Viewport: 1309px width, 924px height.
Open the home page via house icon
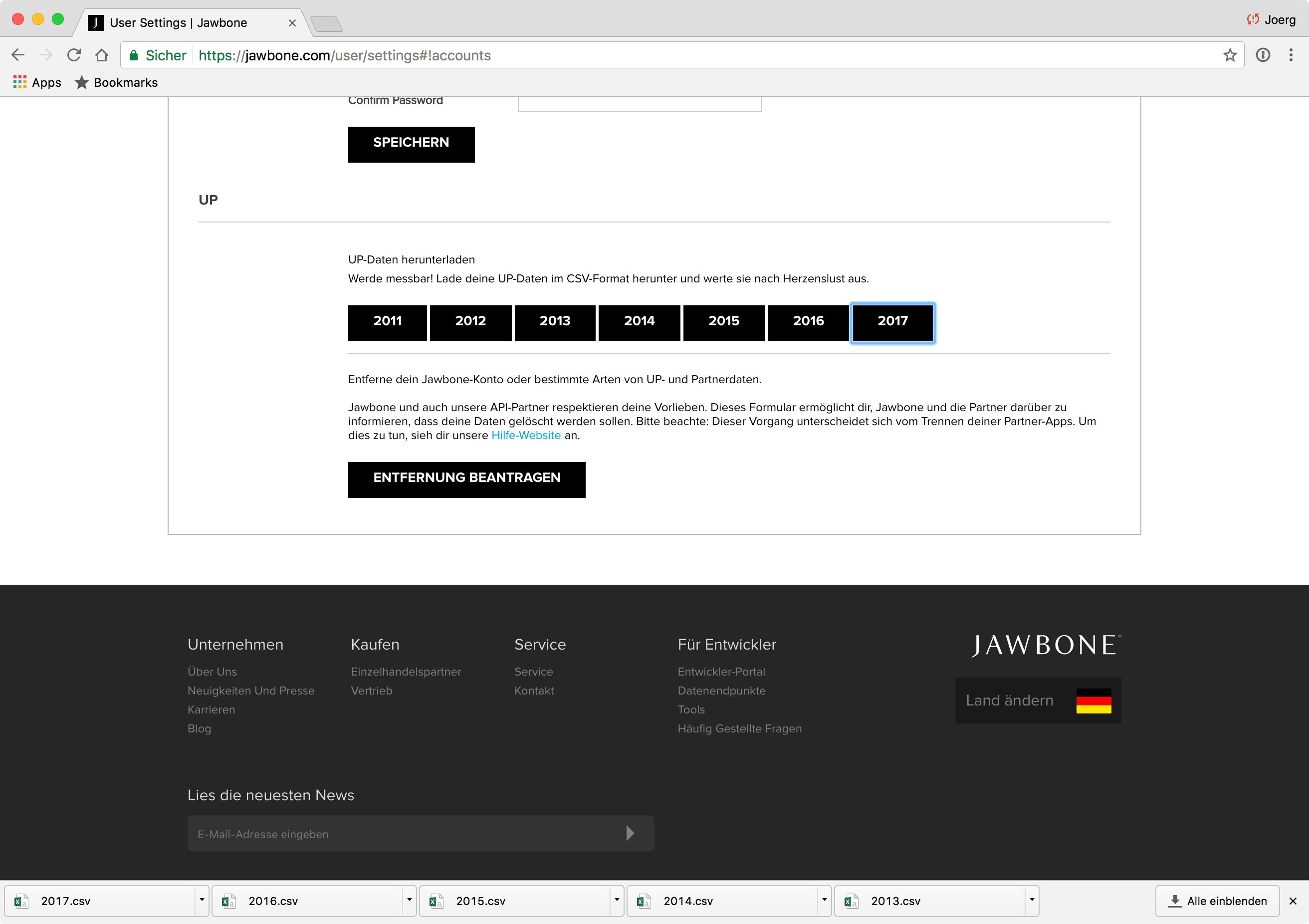click(x=101, y=55)
